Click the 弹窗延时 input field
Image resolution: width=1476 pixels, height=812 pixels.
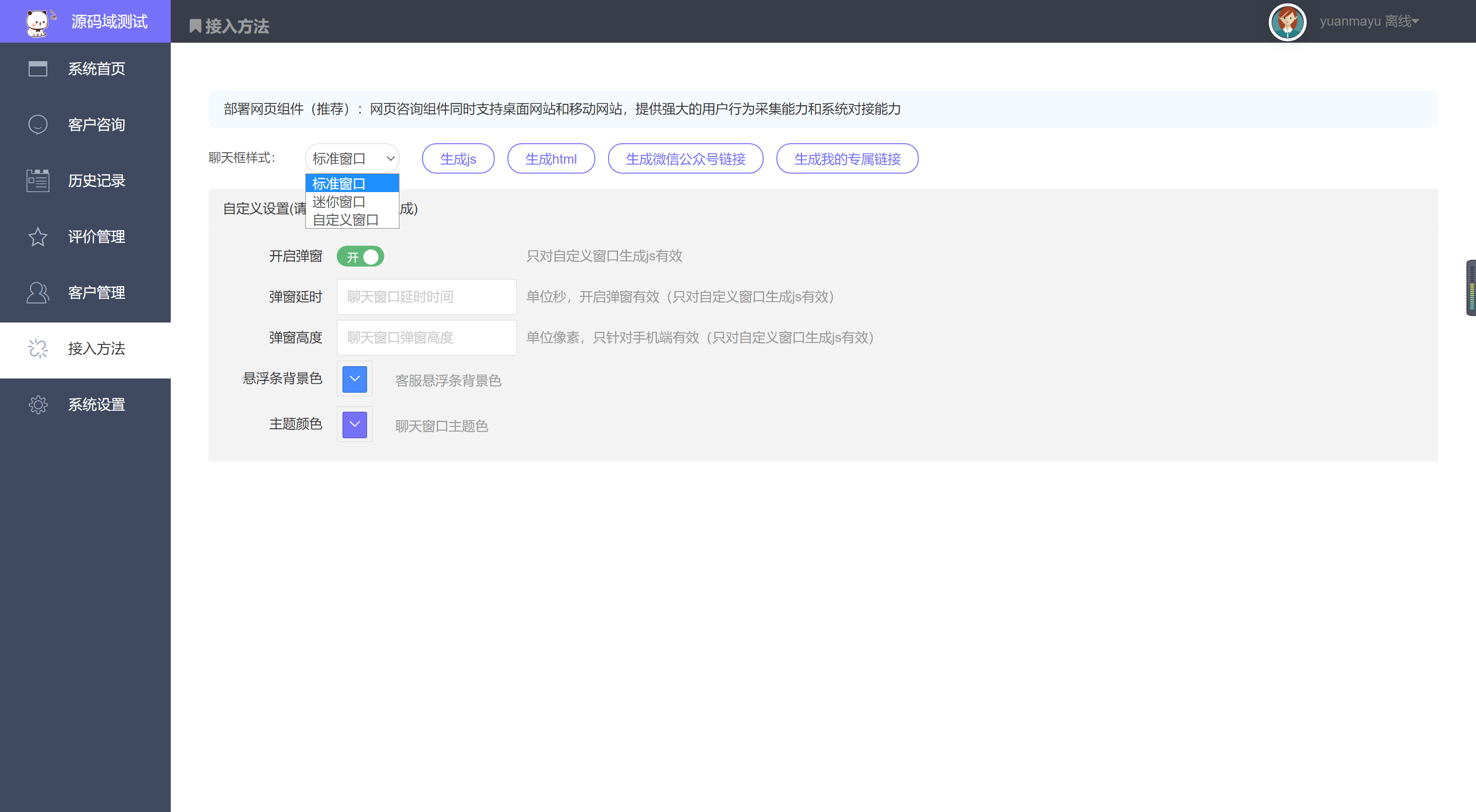pyautogui.click(x=425, y=296)
